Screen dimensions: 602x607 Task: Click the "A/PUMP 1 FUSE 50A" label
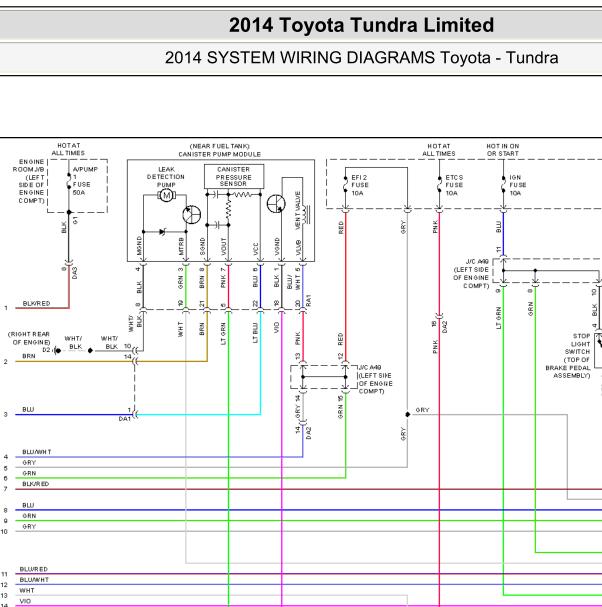pos(85,181)
